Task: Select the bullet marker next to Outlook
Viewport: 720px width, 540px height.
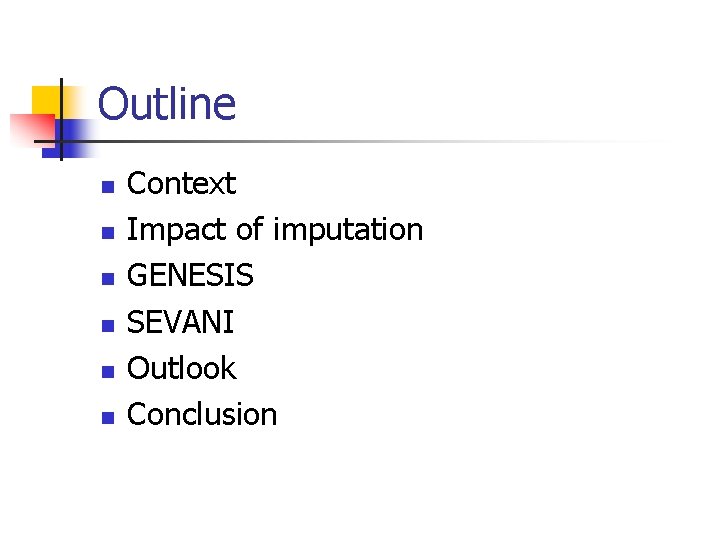Action: coord(108,371)
